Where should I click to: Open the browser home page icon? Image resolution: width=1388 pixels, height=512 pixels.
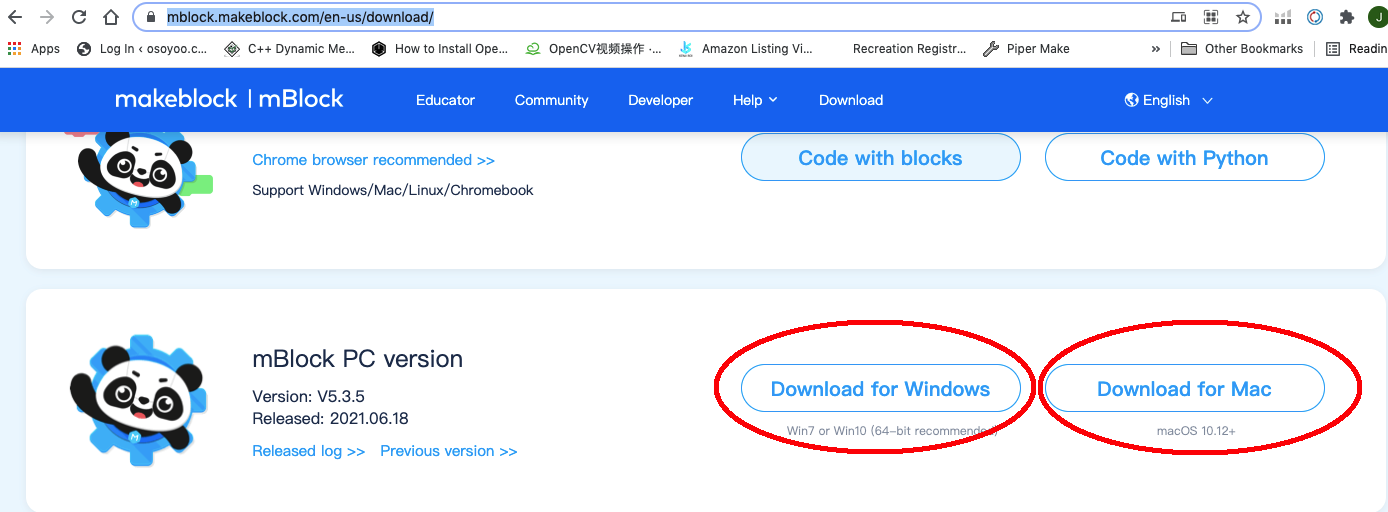[111, 17]
